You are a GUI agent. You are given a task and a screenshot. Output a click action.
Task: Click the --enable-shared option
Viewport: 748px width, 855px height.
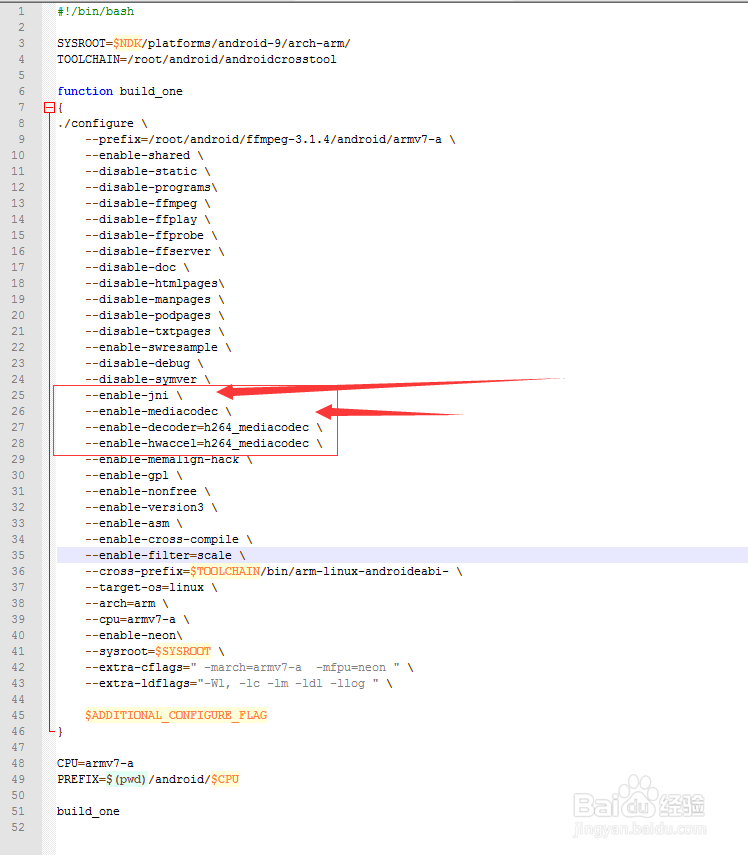click(x=144, y=155)
